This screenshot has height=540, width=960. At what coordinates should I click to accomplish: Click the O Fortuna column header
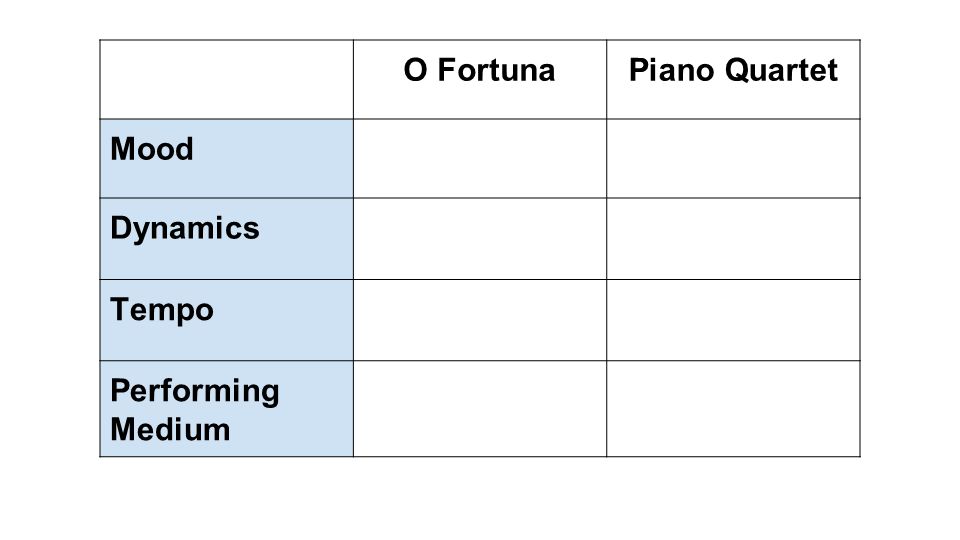pyautogui.click(x=479, y=80)
